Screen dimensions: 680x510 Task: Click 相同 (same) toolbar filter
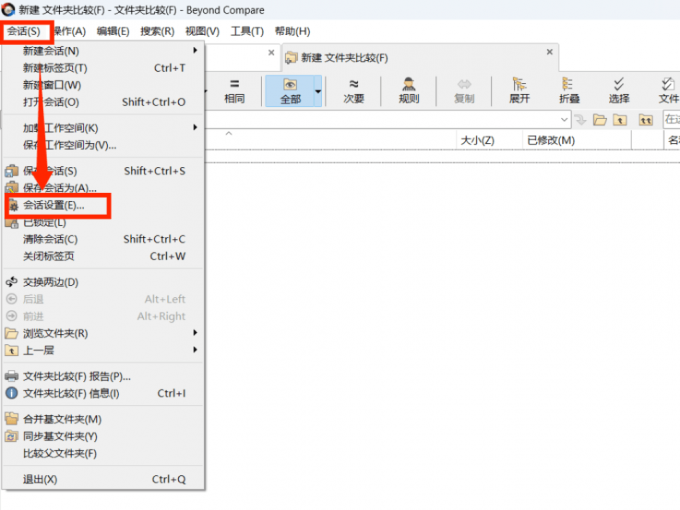235,91
